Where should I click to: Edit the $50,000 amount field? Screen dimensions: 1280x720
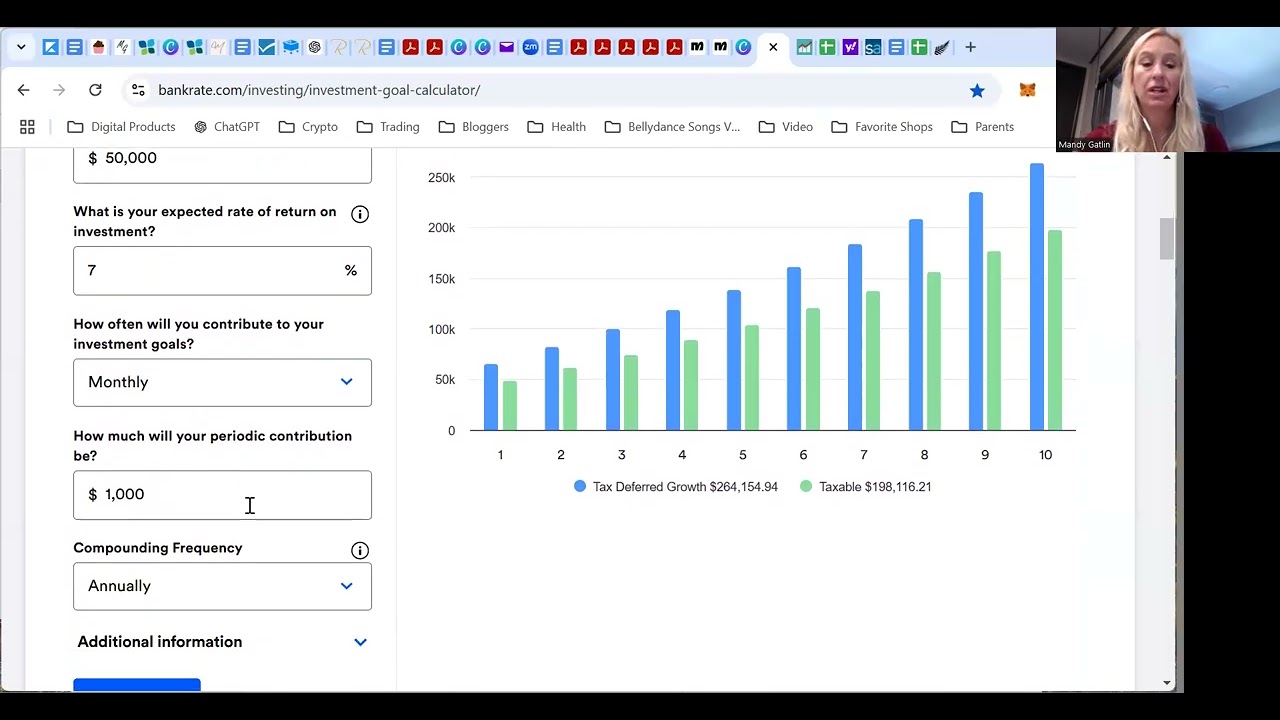(x=222, y=165)
